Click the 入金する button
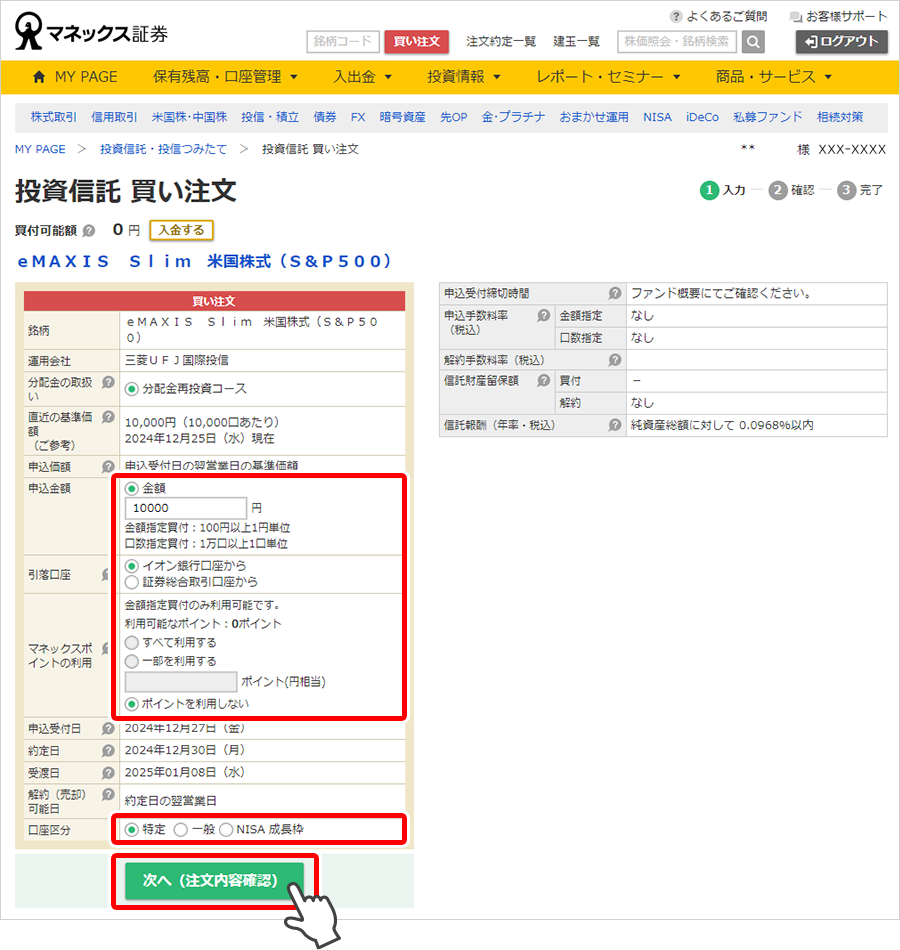Image resolution: width=900 pixels, height=950 pixels. (x=181, y=230)
